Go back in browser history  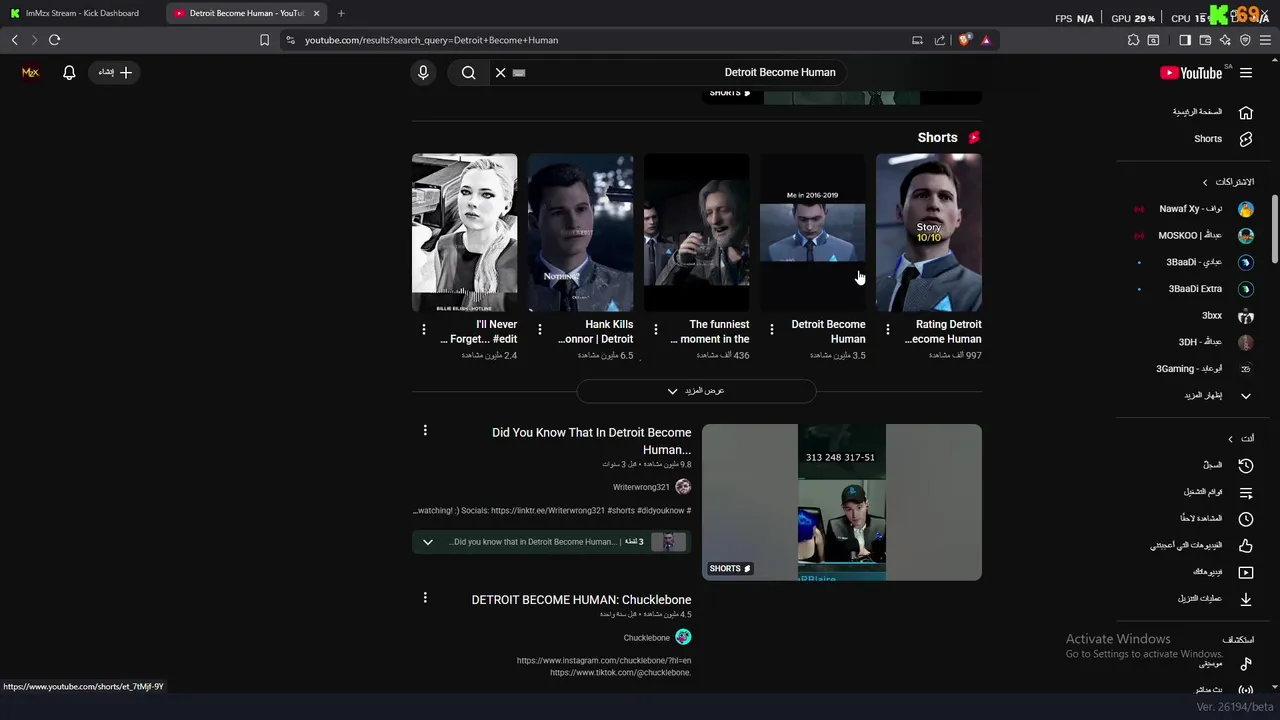click(14, 40)
